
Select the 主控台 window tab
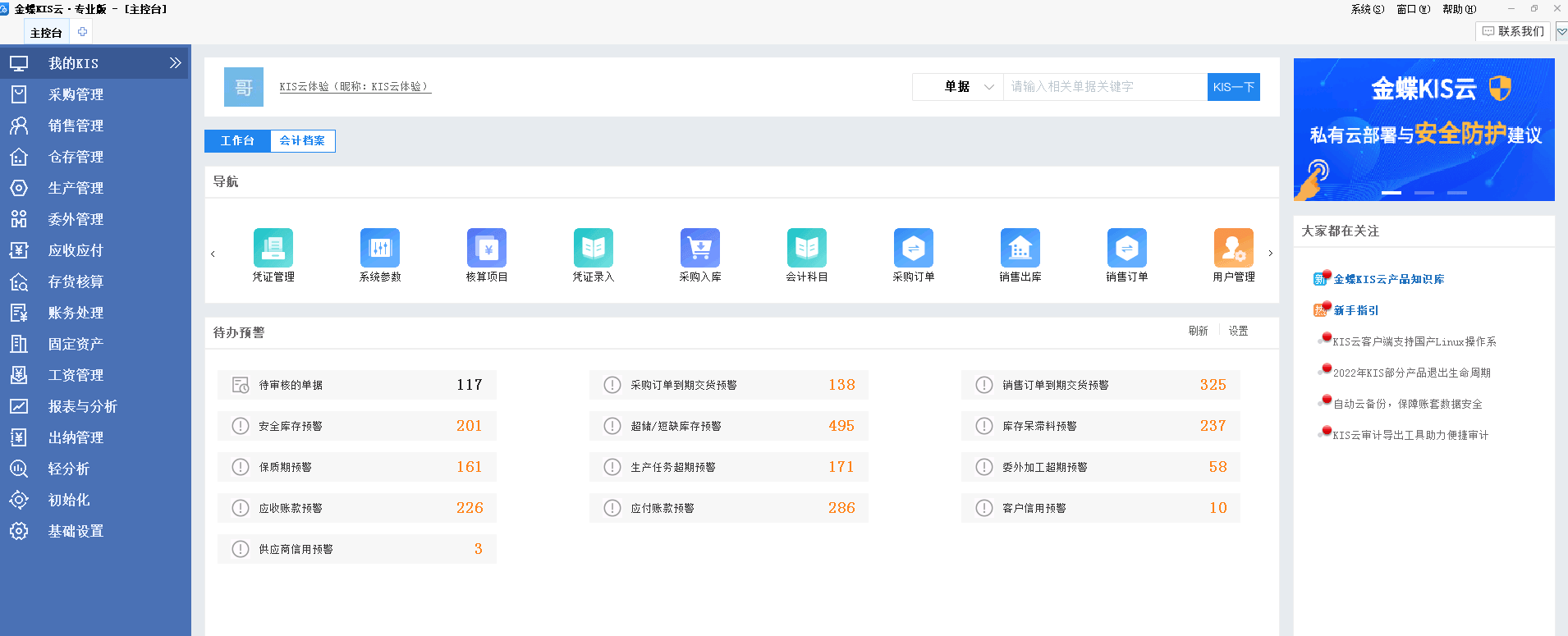pos(46,33)
